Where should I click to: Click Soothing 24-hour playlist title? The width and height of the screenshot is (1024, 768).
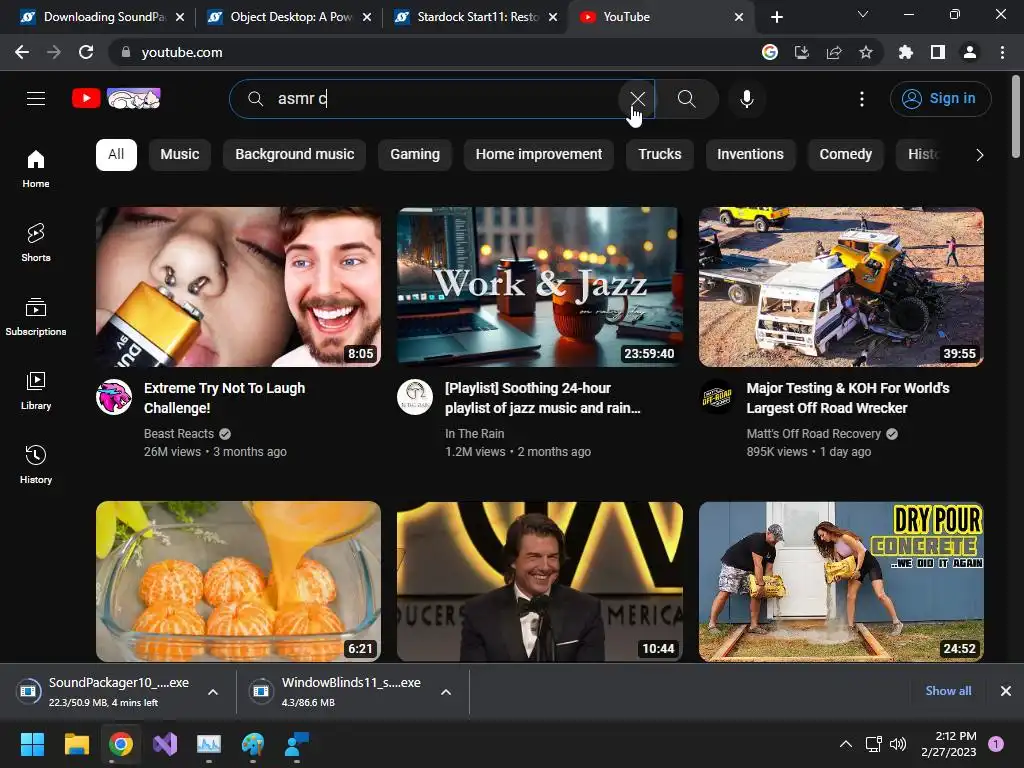(542, 398)
